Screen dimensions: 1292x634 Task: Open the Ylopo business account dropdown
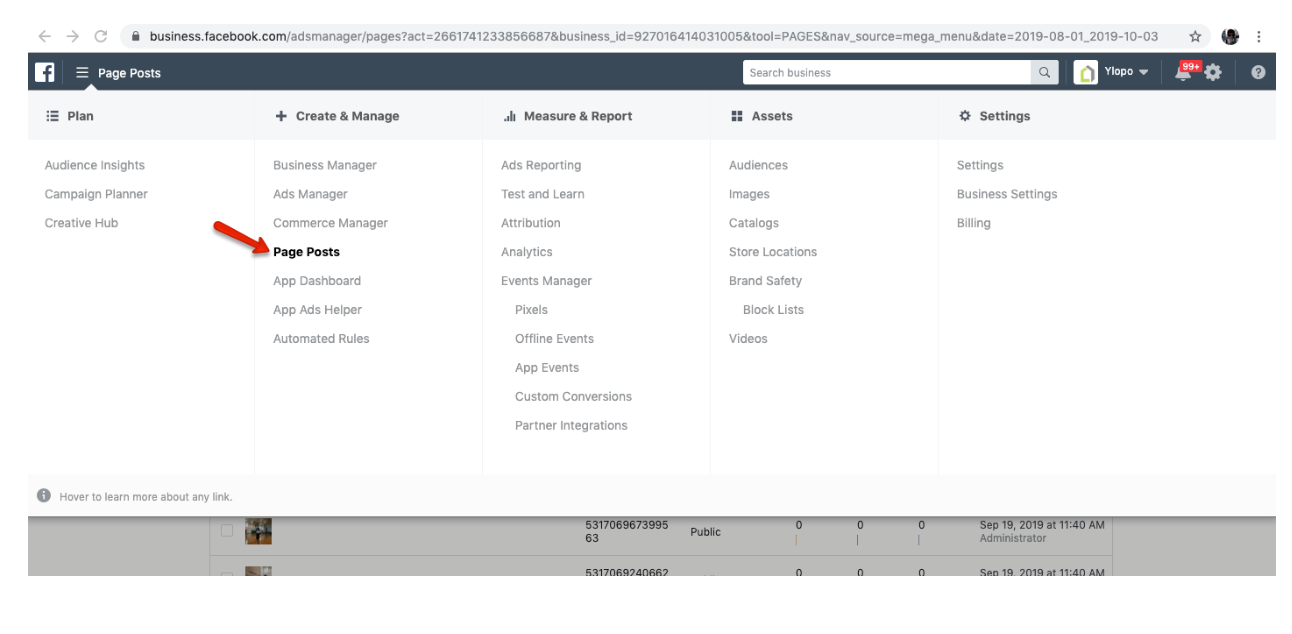click(x=1112, y=73)
